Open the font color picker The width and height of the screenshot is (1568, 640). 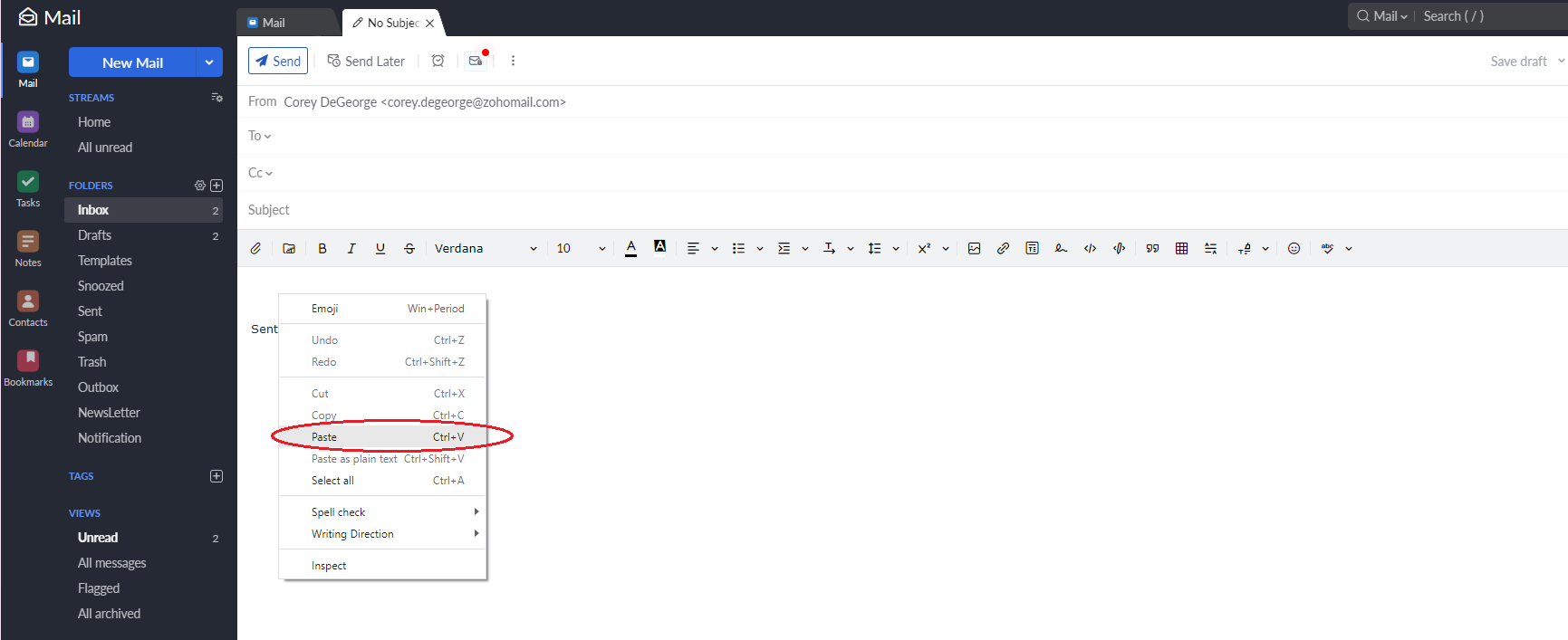(631, 248)
